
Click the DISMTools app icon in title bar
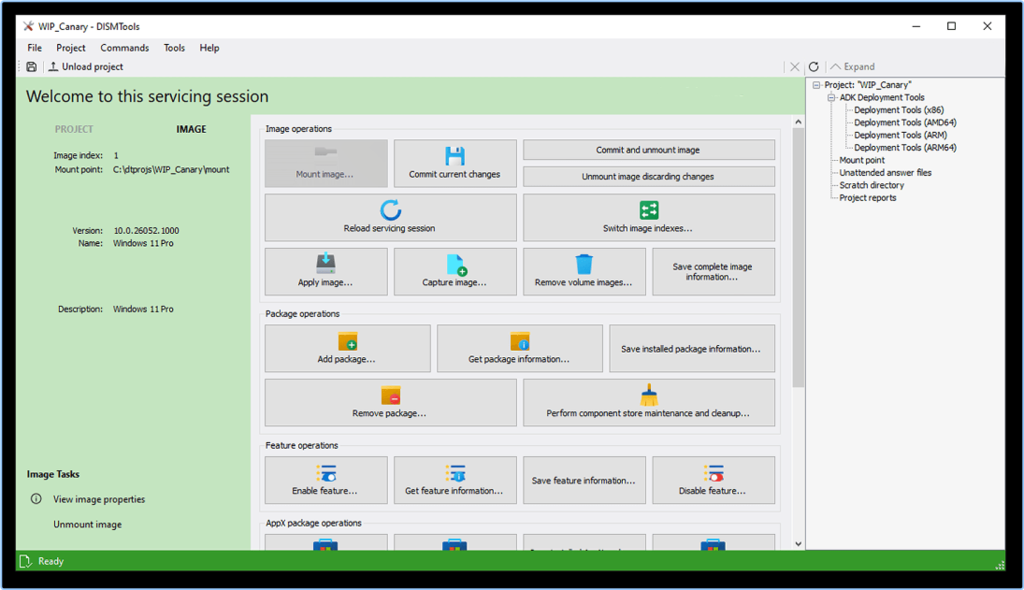[28, 26]
